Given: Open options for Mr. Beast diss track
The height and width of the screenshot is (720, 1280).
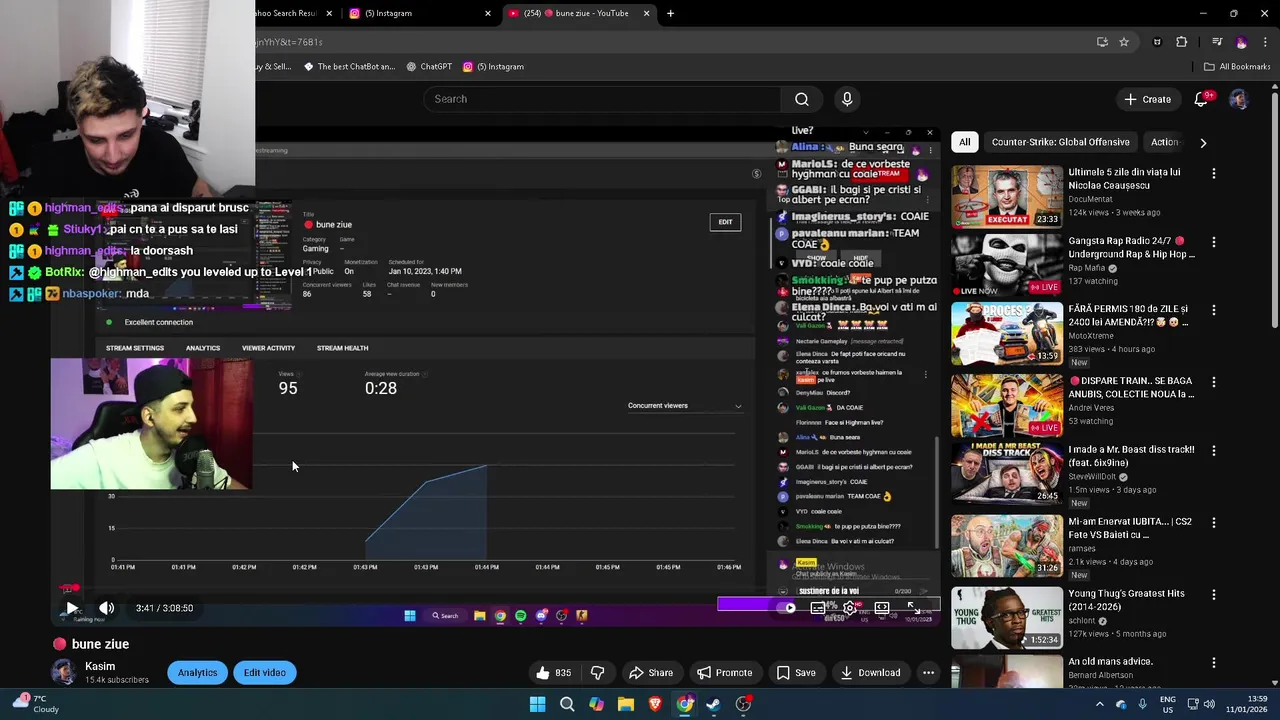Looking at the screenshot, I should 1214,451.
